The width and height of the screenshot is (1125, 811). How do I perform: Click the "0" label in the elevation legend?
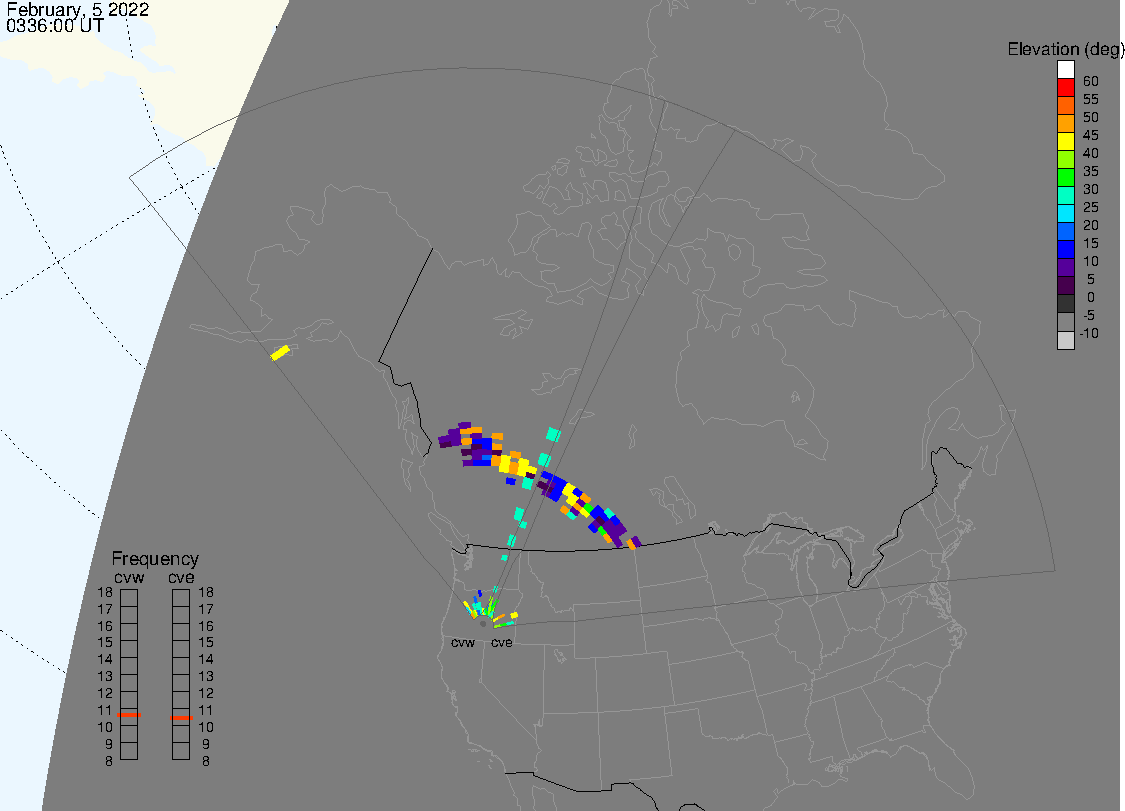1091,297
